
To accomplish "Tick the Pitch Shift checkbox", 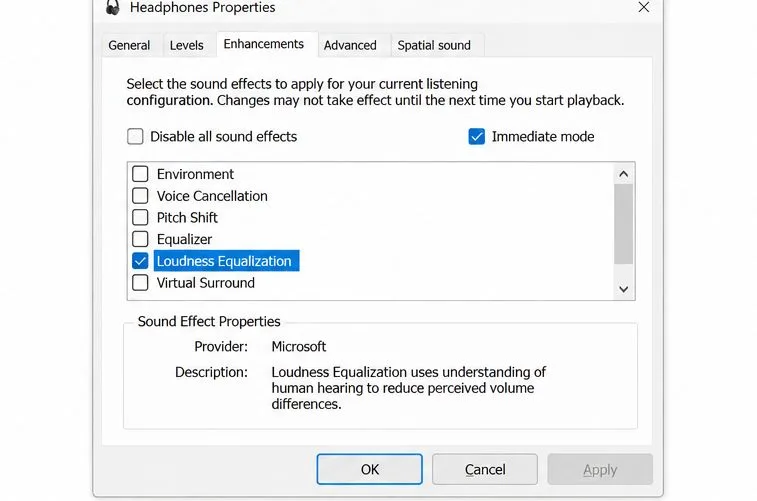I will [140, 217].
